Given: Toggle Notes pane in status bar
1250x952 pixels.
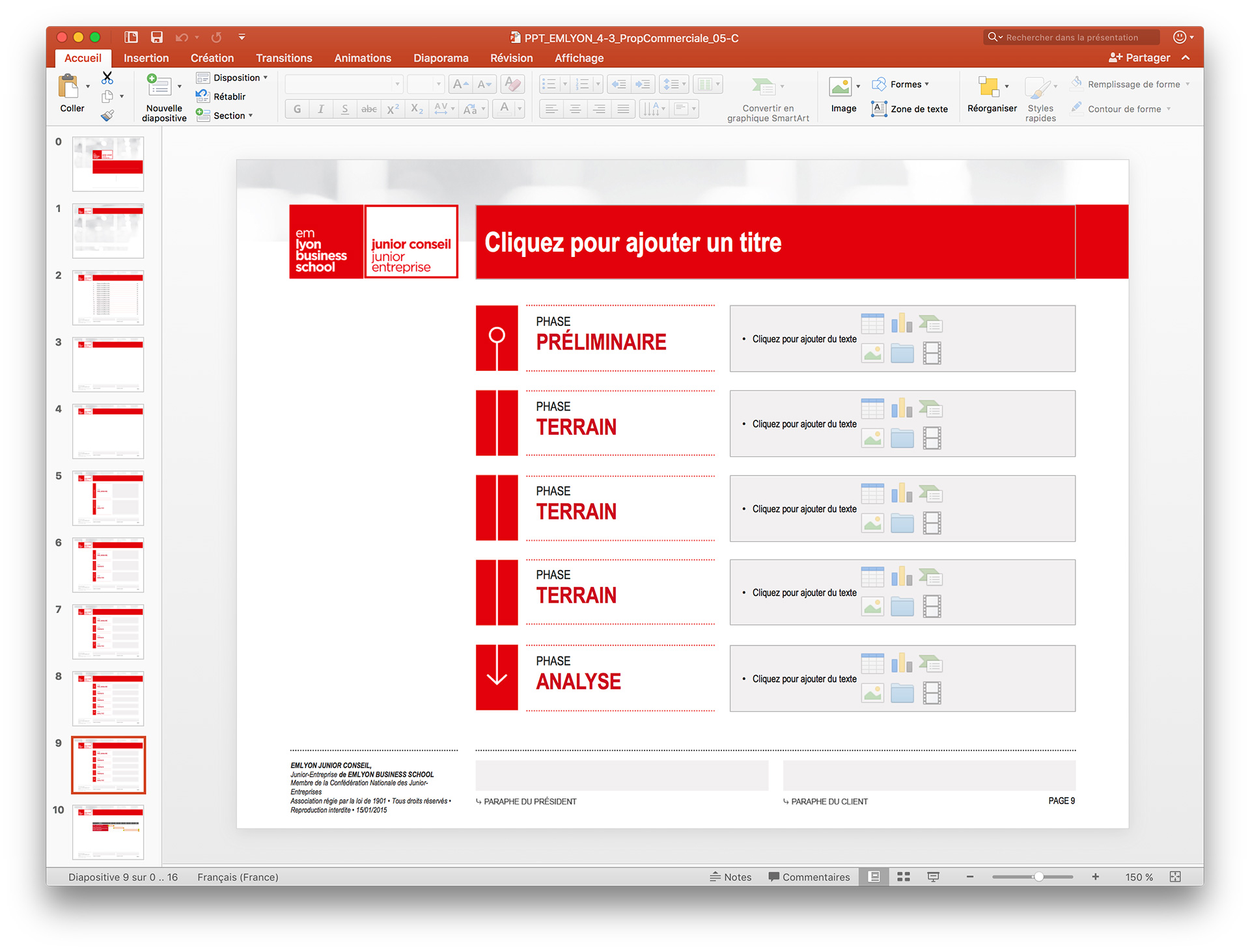Looking at the screenshot, I should (x=730, y=877).
